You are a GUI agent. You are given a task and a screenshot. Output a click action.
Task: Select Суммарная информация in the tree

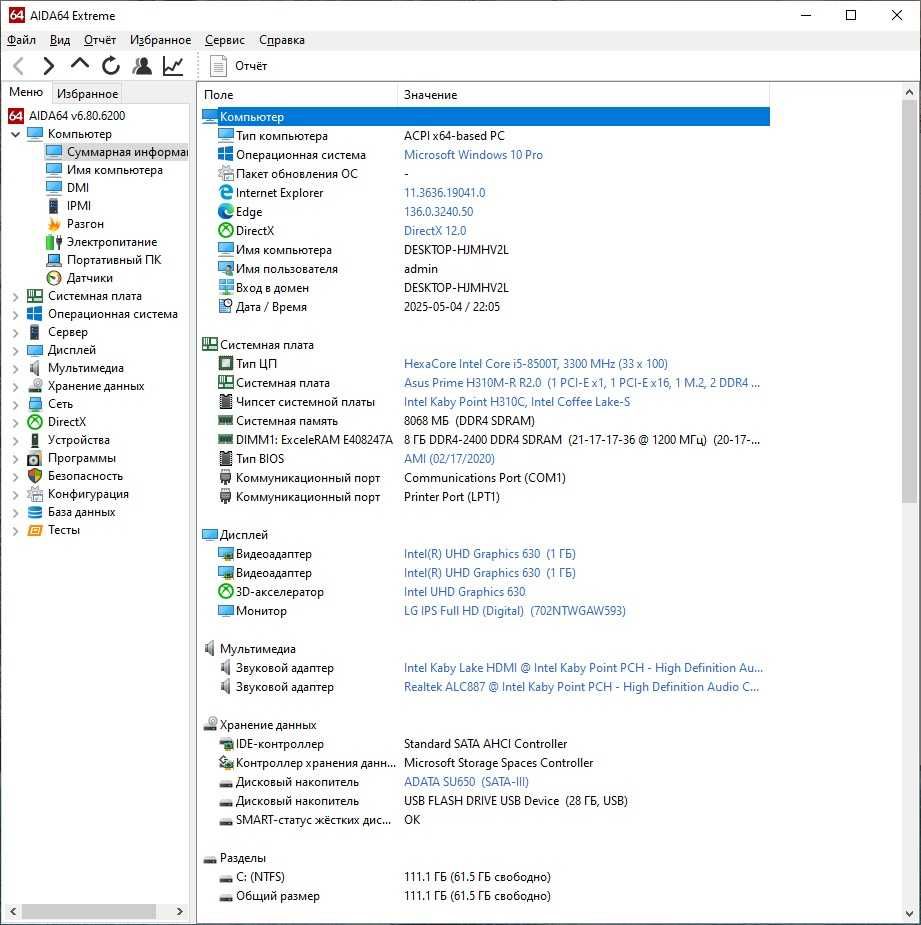(x=127, y=152)
